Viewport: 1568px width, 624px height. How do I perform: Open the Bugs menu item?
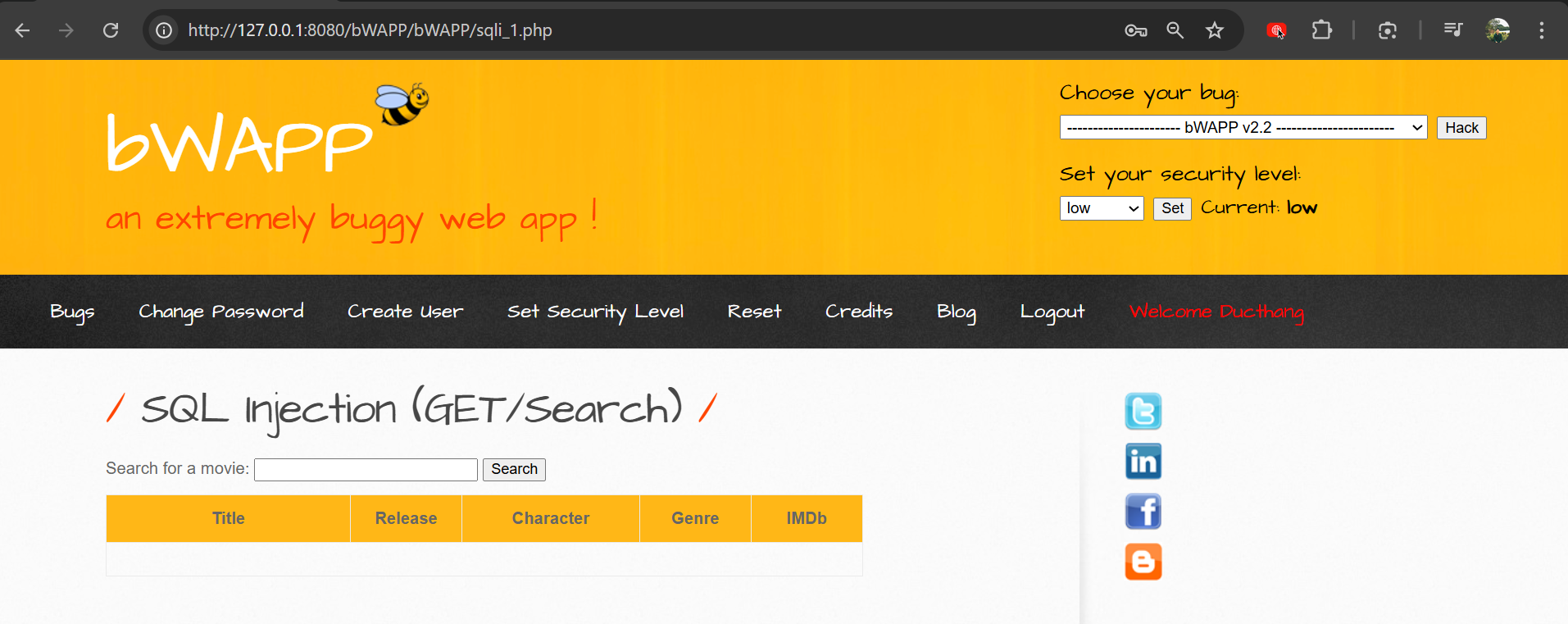[x=72, y=312]
